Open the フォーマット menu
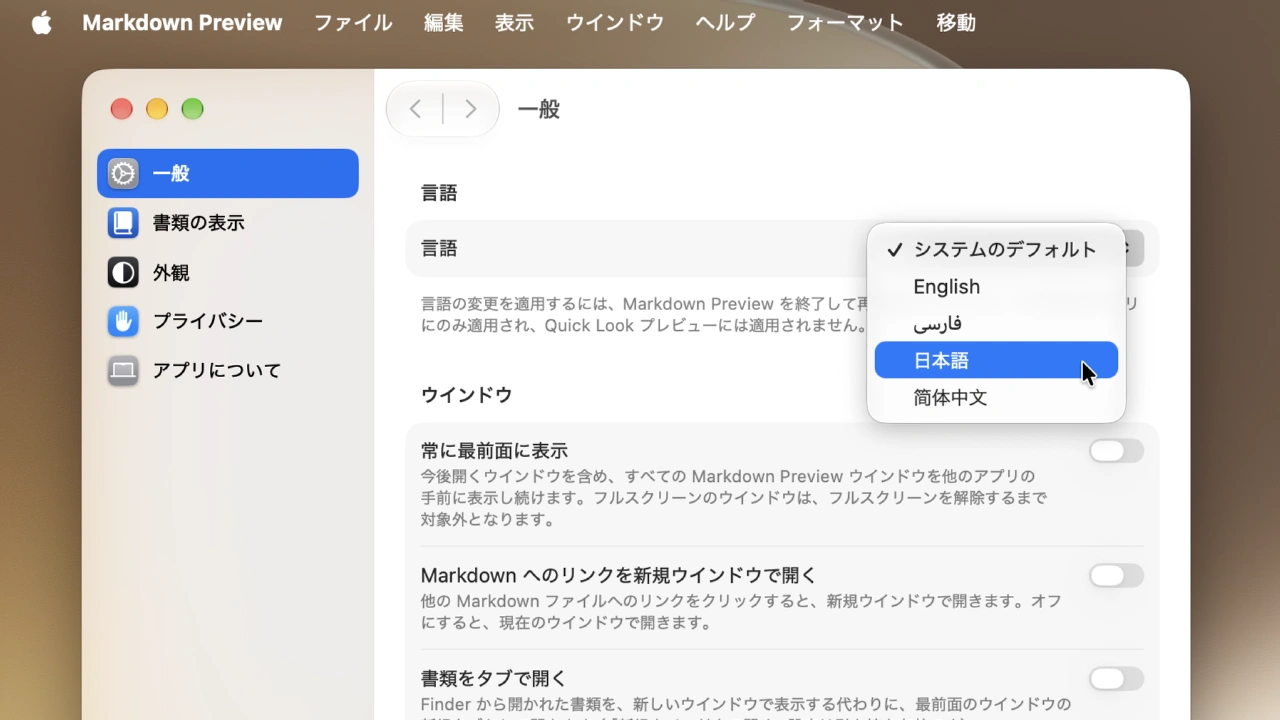This screenshot has height=720, width=1280. 845,22
